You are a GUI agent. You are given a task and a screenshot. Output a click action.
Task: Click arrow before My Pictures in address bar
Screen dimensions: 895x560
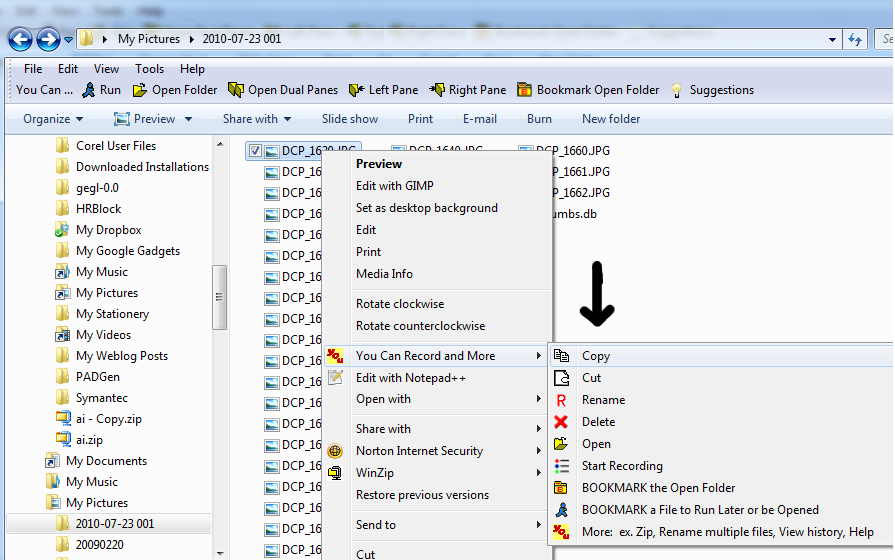[x=104, y=39]
